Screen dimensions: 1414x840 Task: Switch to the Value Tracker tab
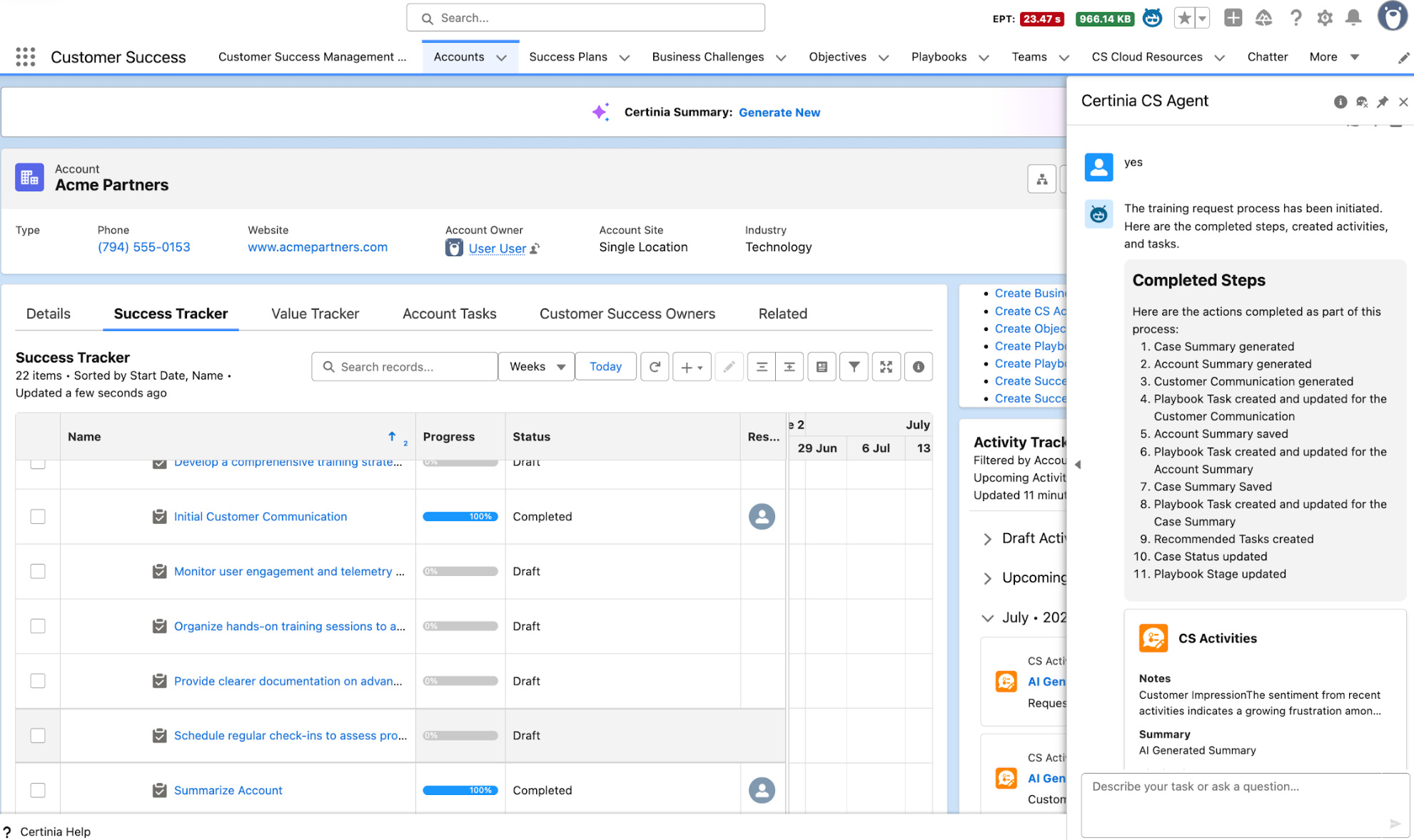[315, 314]
